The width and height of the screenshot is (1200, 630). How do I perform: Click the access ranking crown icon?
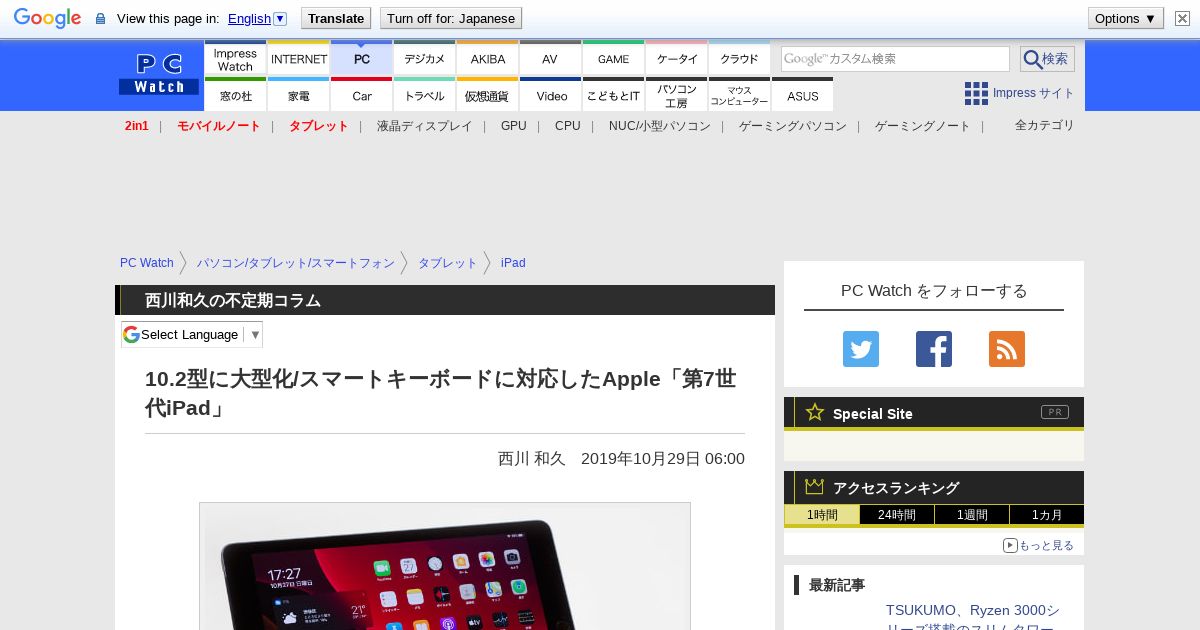tap(815, 487)
